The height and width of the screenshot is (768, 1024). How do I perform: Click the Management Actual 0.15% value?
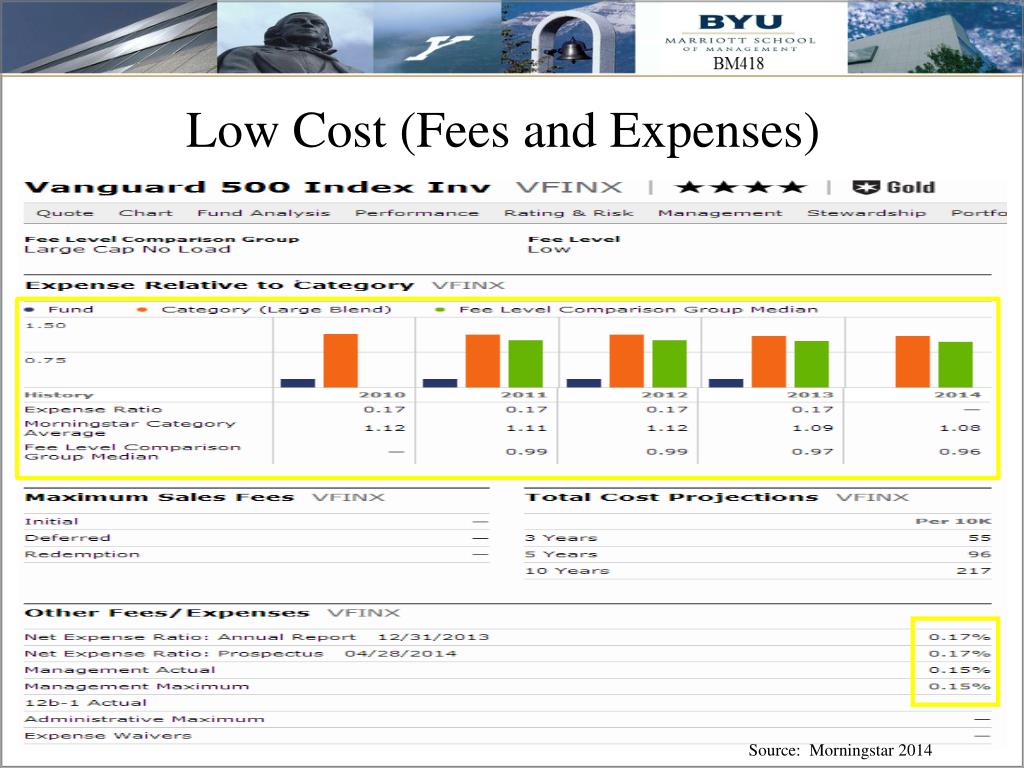959,670
